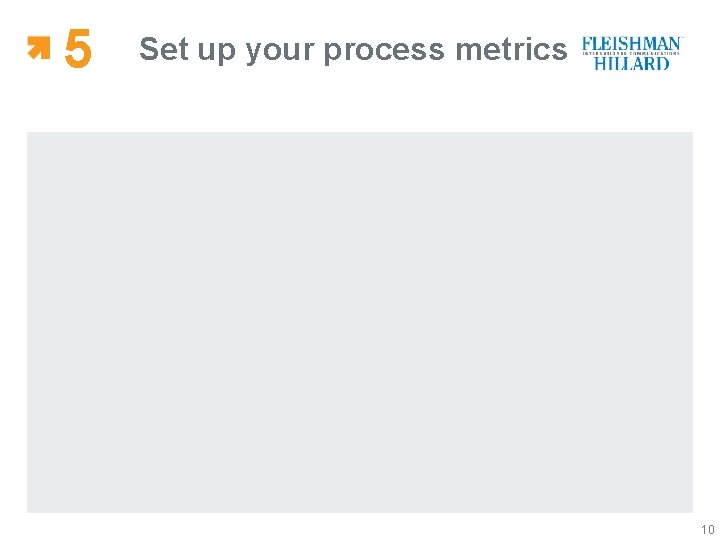
Task: Click the large gray content panel
Action: tap(360, 322)
